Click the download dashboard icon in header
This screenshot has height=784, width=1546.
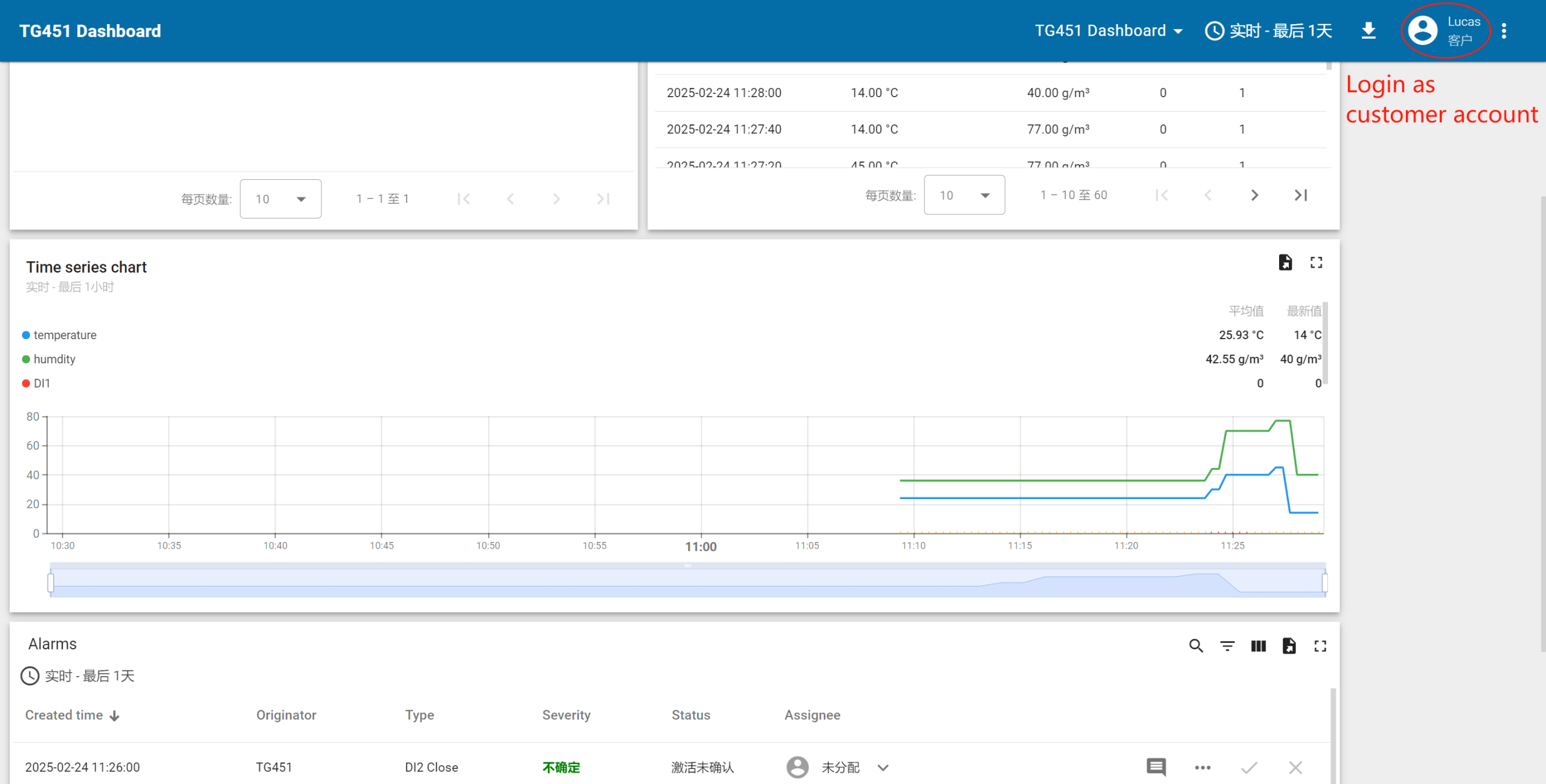point(1368,31)
